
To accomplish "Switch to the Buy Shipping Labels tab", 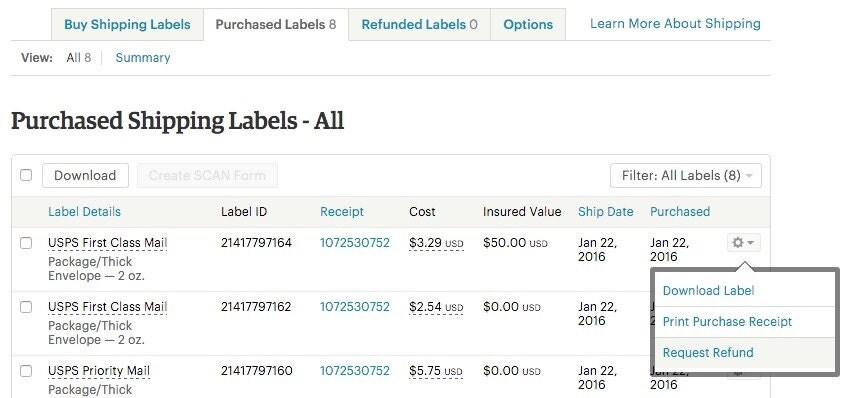I will coord(127,24).
